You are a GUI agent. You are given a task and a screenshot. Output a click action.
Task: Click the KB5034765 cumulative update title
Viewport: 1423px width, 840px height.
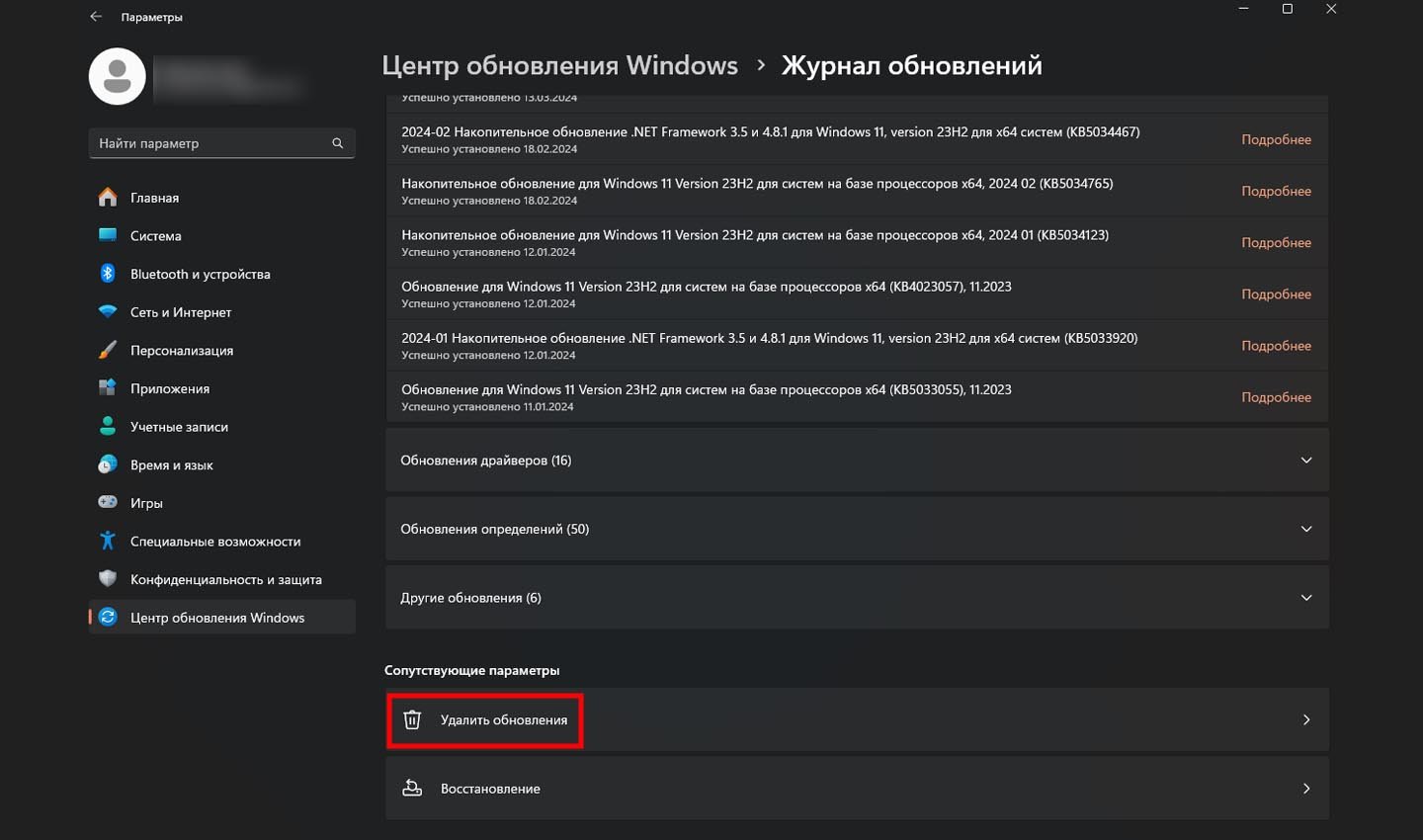757,183
